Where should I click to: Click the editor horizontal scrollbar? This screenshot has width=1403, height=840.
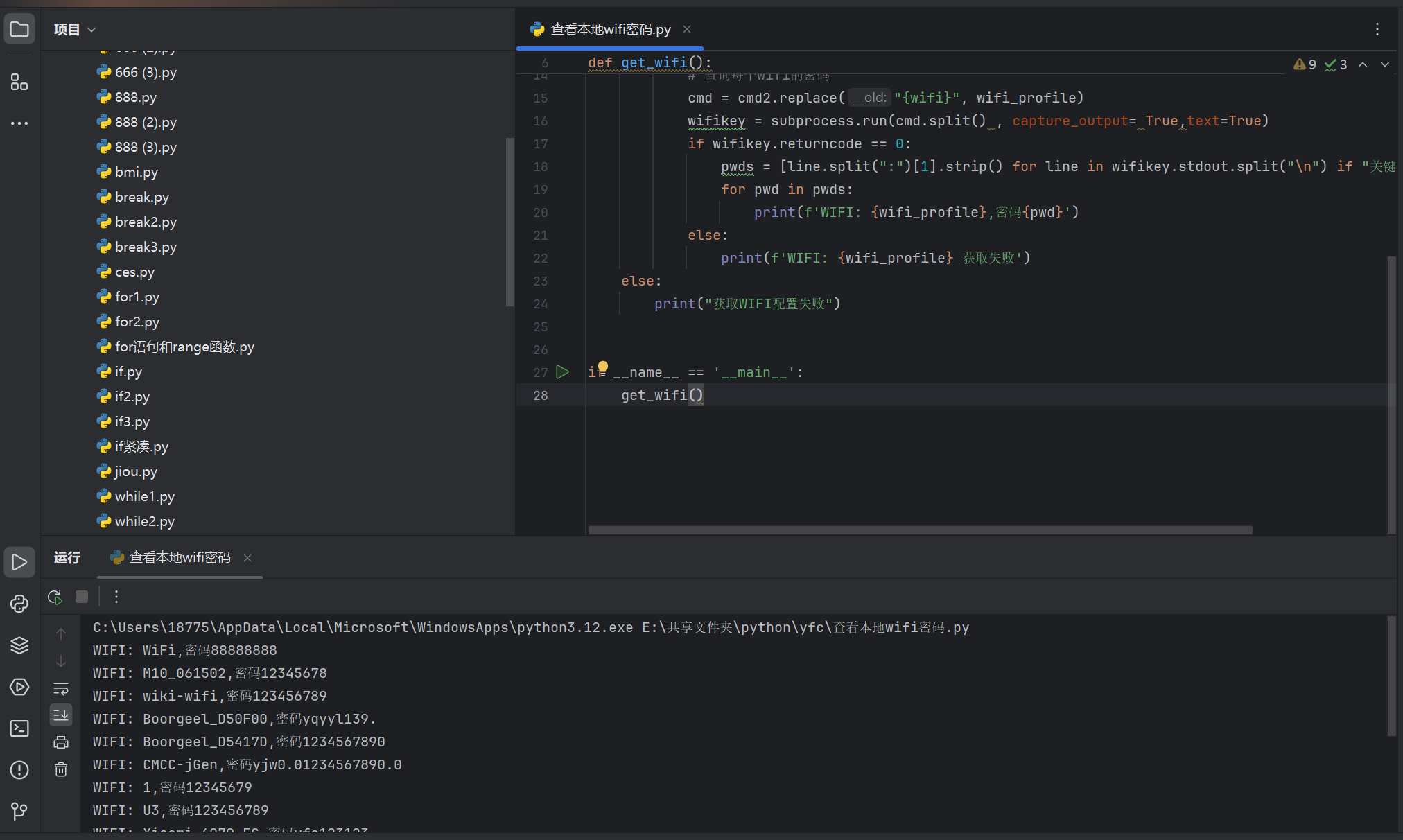tap(920, 530)
